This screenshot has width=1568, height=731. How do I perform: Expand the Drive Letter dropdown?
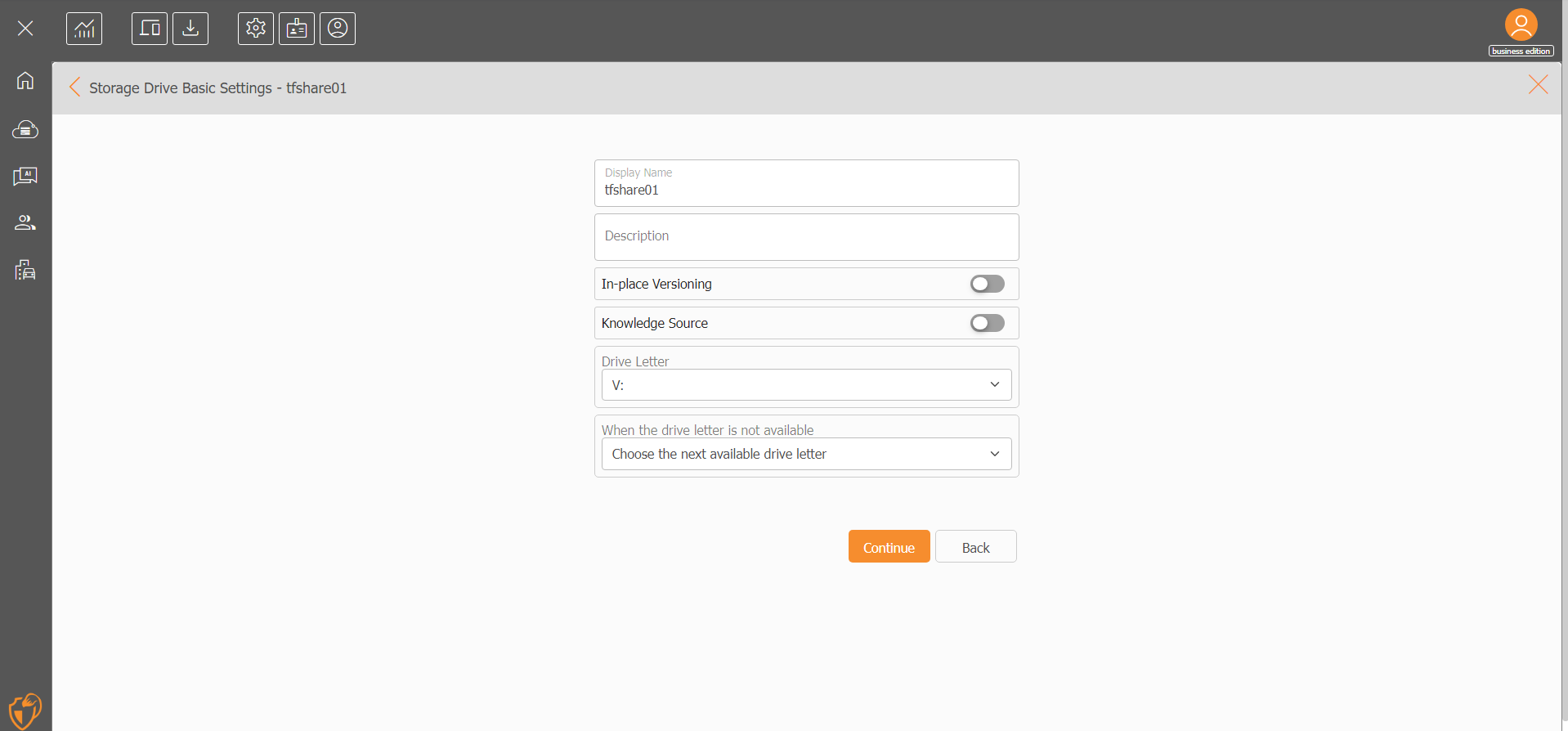point(807,385)
